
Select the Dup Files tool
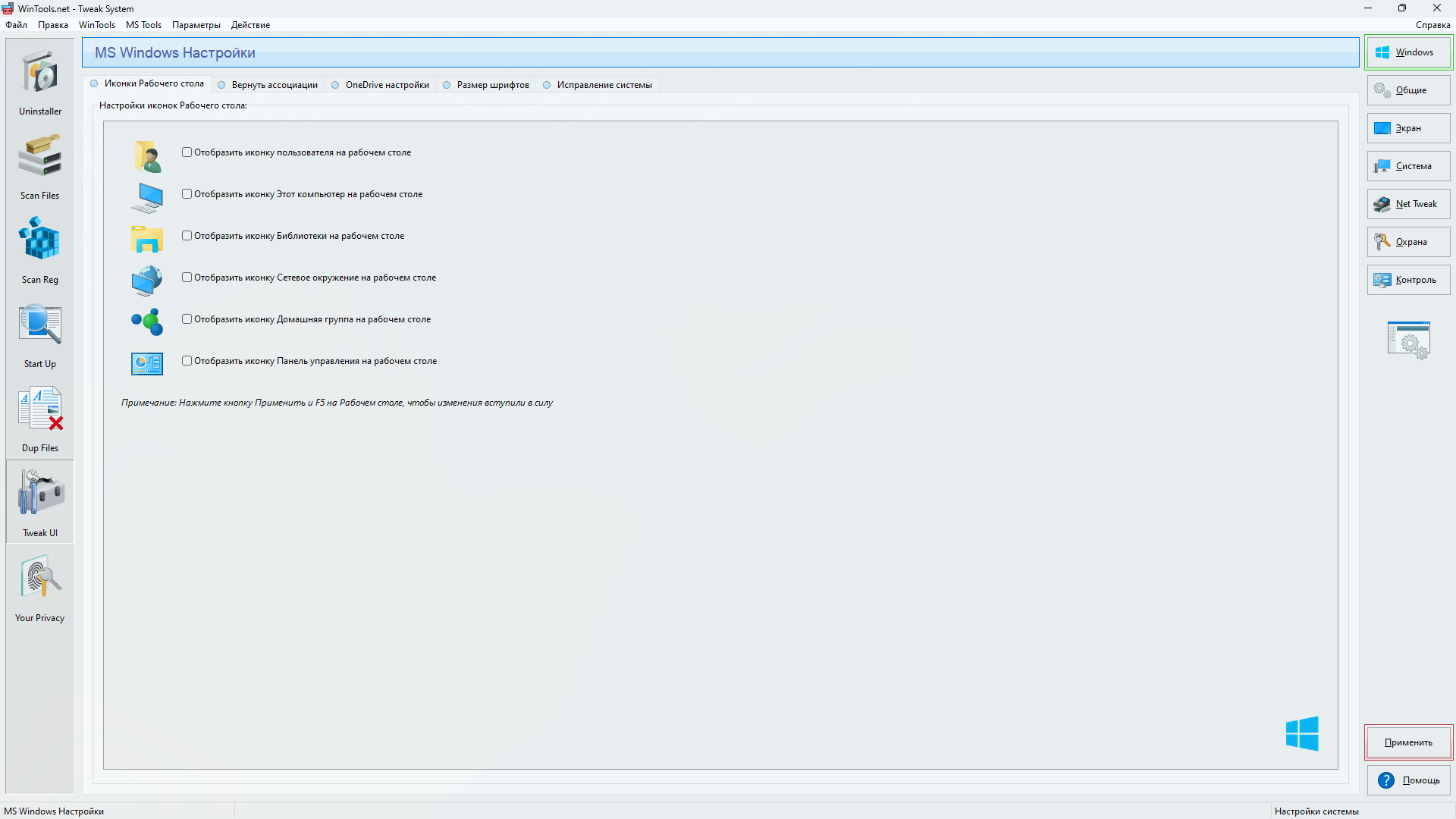pyautogui.click(x=40, y=409)
